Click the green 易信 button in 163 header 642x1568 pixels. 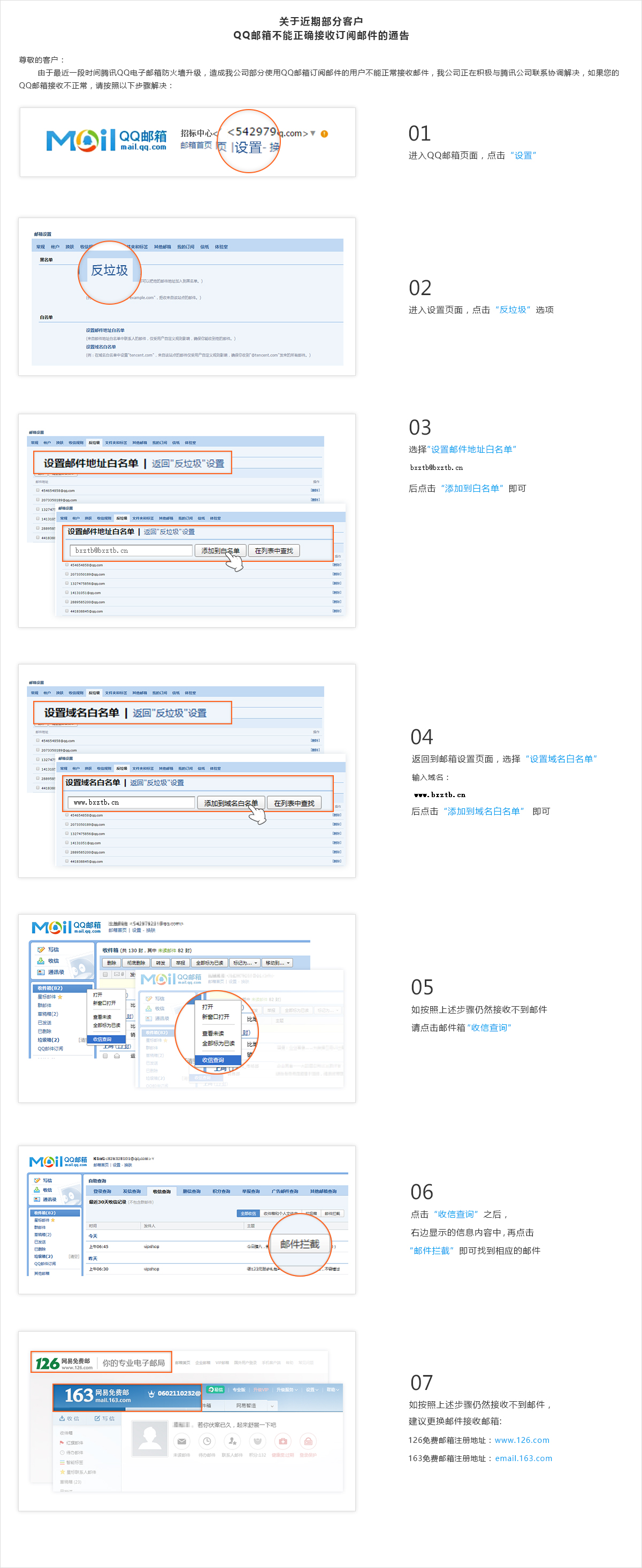click(x=216, y=1389)
